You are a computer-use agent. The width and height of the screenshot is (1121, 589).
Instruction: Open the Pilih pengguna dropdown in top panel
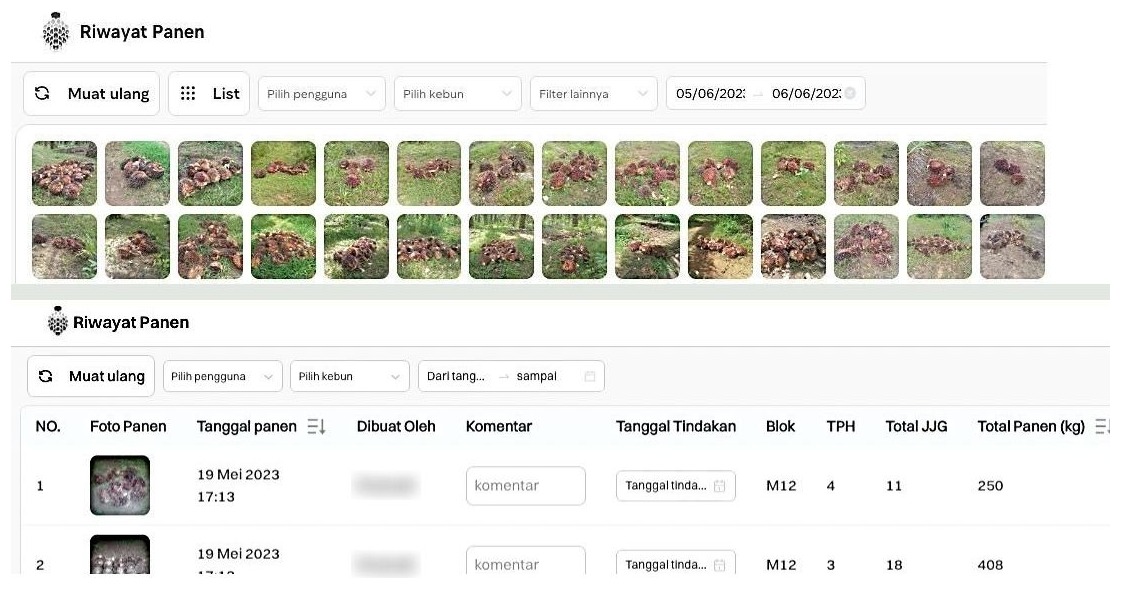point(322,94)
